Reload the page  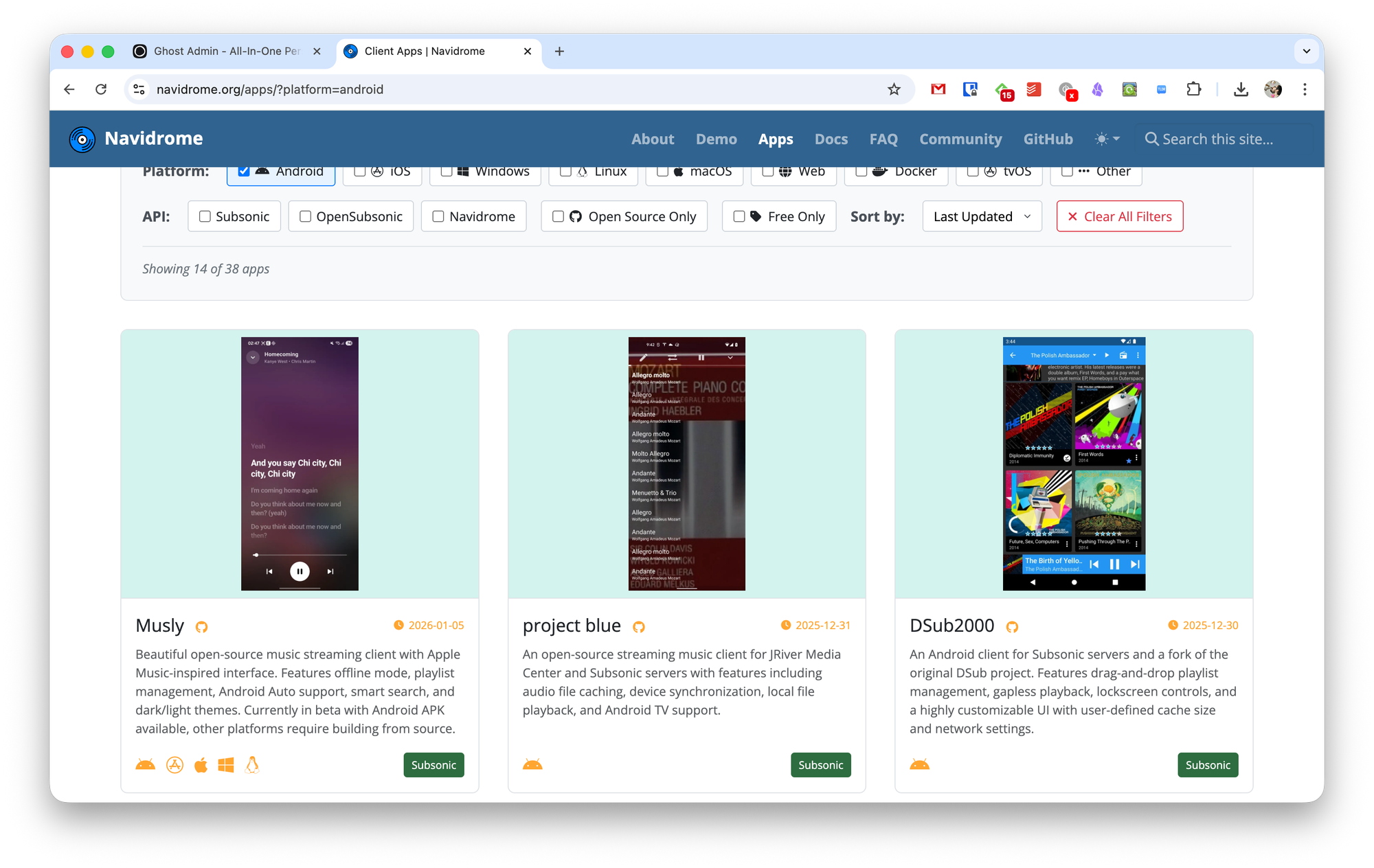[x=101, y=89]
